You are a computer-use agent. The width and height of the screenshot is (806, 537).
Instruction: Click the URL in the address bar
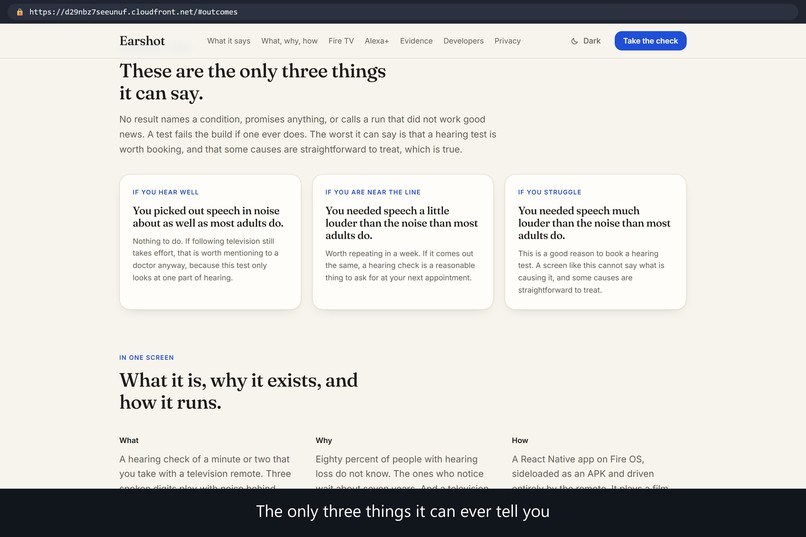(x=133, y=12)
